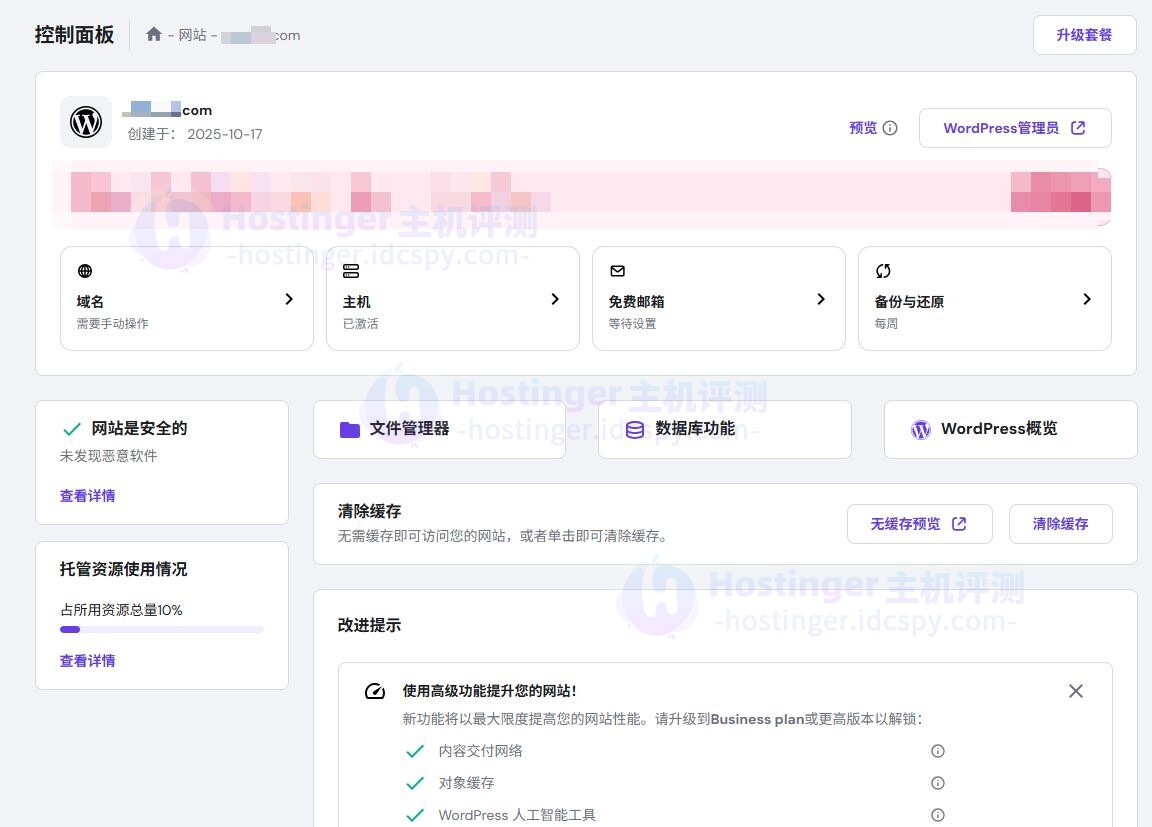Open the 域名 card's globe icon

coord(86,271)
